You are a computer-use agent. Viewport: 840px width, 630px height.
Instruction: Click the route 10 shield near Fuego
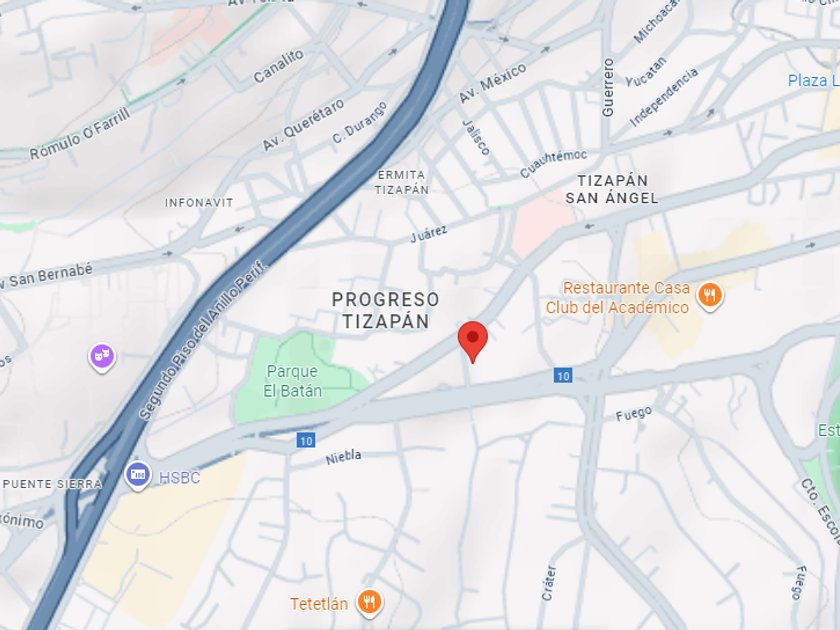[562, 376]
